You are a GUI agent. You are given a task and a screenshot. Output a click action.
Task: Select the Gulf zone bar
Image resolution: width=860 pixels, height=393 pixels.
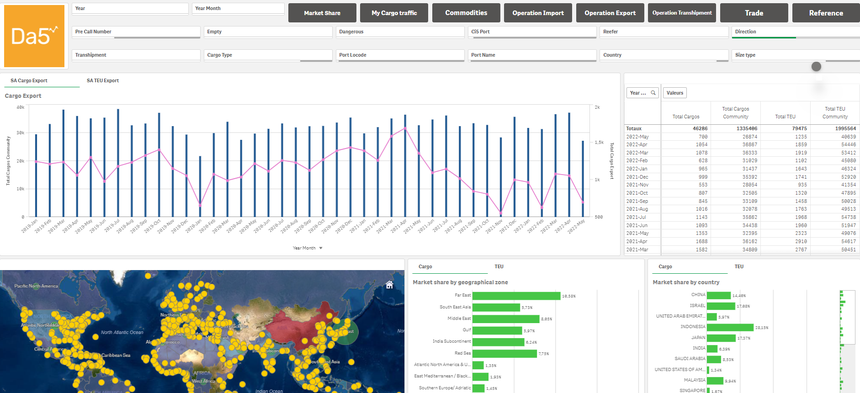(x=497, y=331)
